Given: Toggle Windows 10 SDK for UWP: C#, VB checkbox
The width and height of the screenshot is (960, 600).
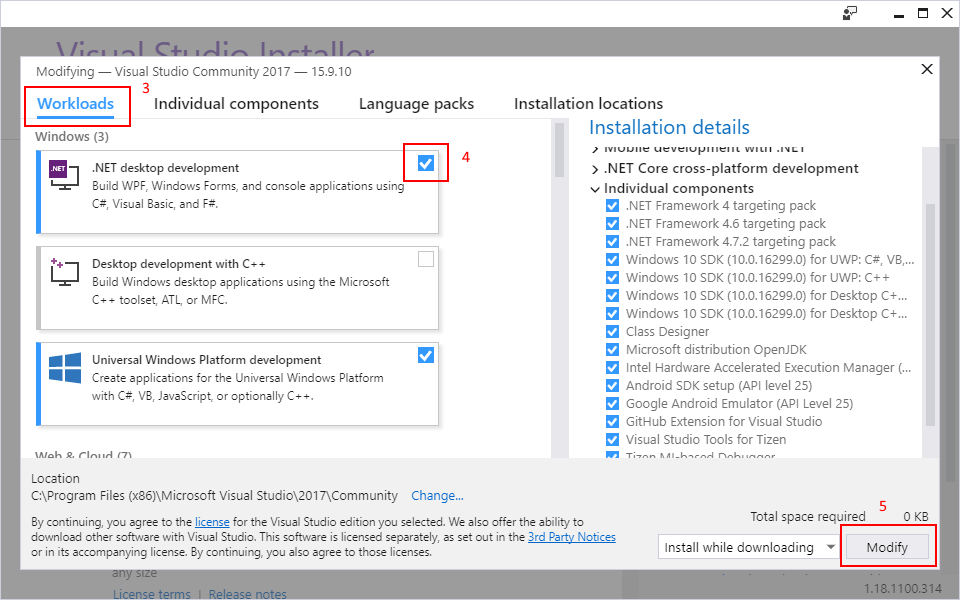Looking at the screenshot, I should 612,260.
